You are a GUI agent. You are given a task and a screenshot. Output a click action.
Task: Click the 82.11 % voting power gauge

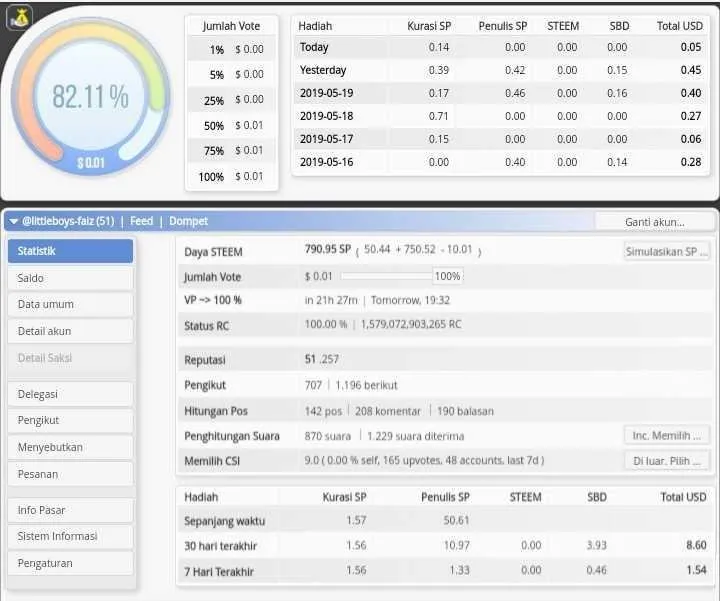coord(90,97)
